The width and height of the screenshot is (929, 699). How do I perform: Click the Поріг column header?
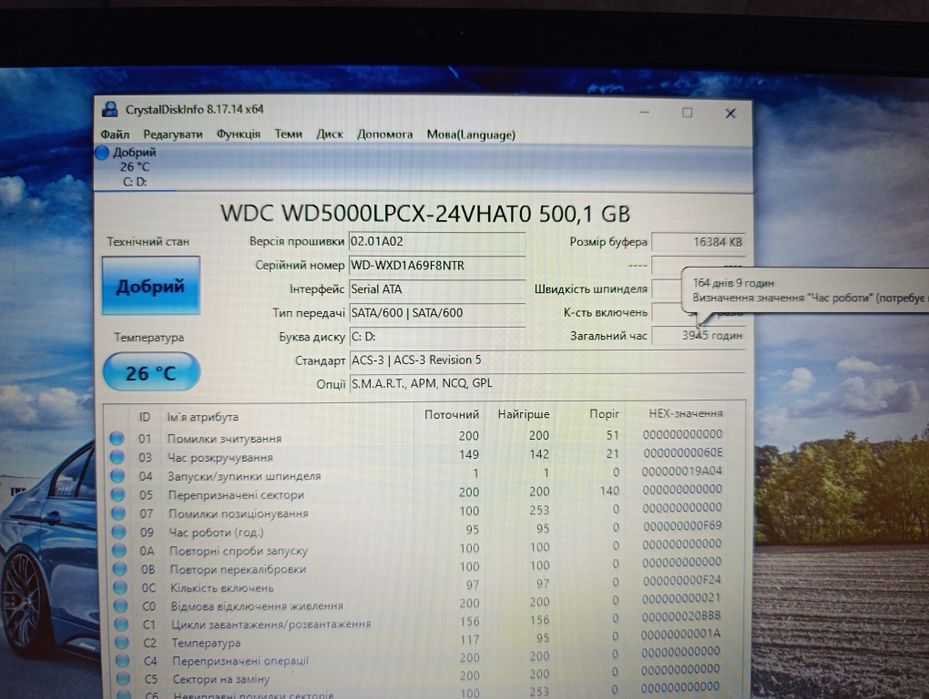pos(604,413)
